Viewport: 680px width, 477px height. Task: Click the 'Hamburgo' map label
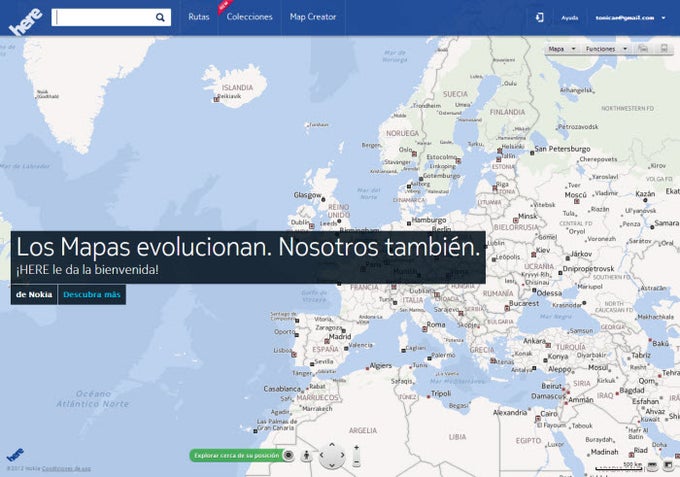pos(429,220)
